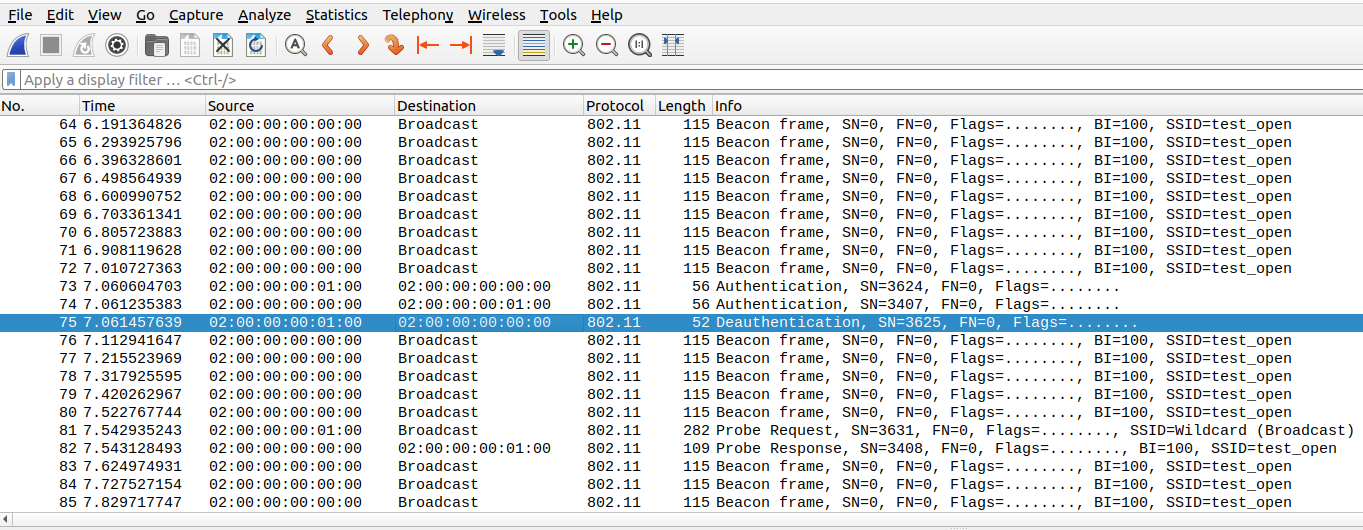Go back in packet history
Image resolution: width=1363 pixels, height=530 pixels.
(328, 45)
